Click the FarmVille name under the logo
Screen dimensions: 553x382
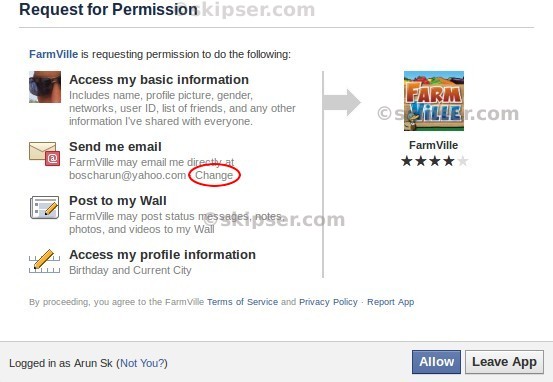(433, 145)
